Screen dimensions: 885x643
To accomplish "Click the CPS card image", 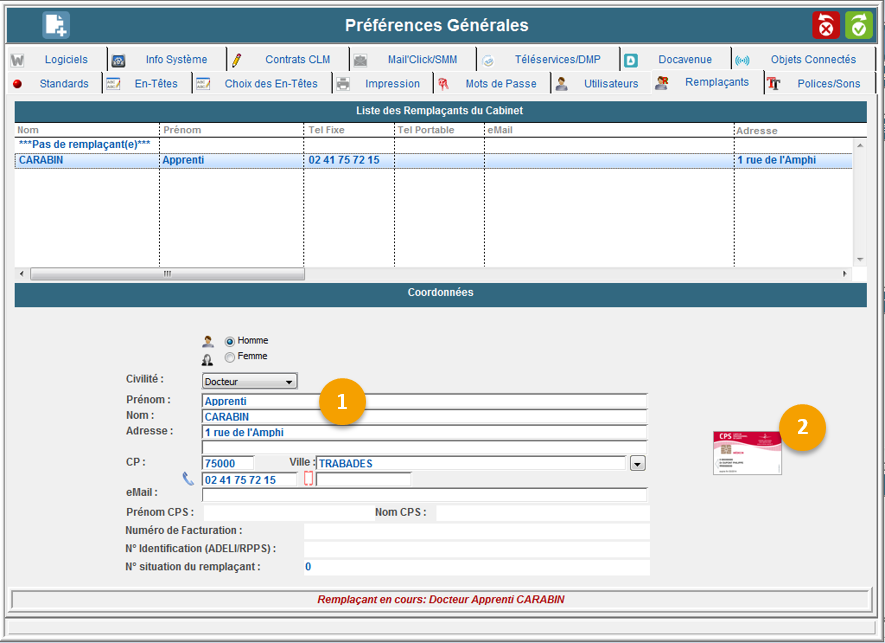I will point(746,453).
